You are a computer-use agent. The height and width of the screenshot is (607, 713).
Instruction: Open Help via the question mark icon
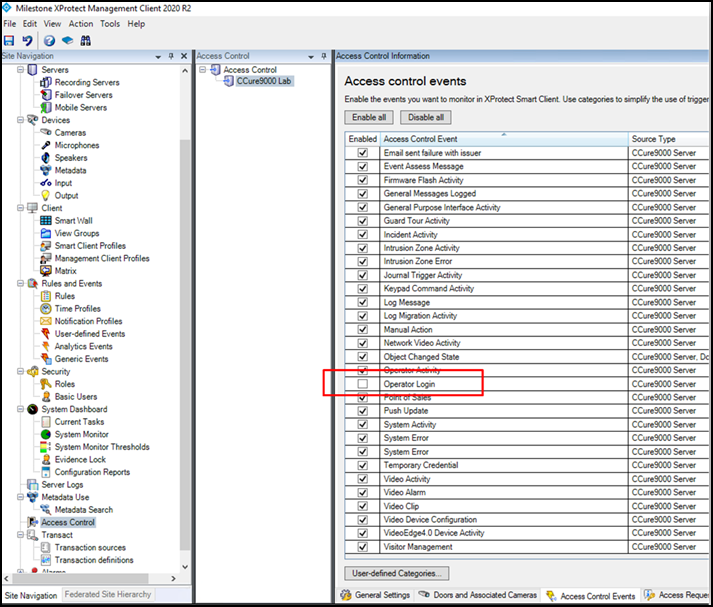[x=49, y=40]
